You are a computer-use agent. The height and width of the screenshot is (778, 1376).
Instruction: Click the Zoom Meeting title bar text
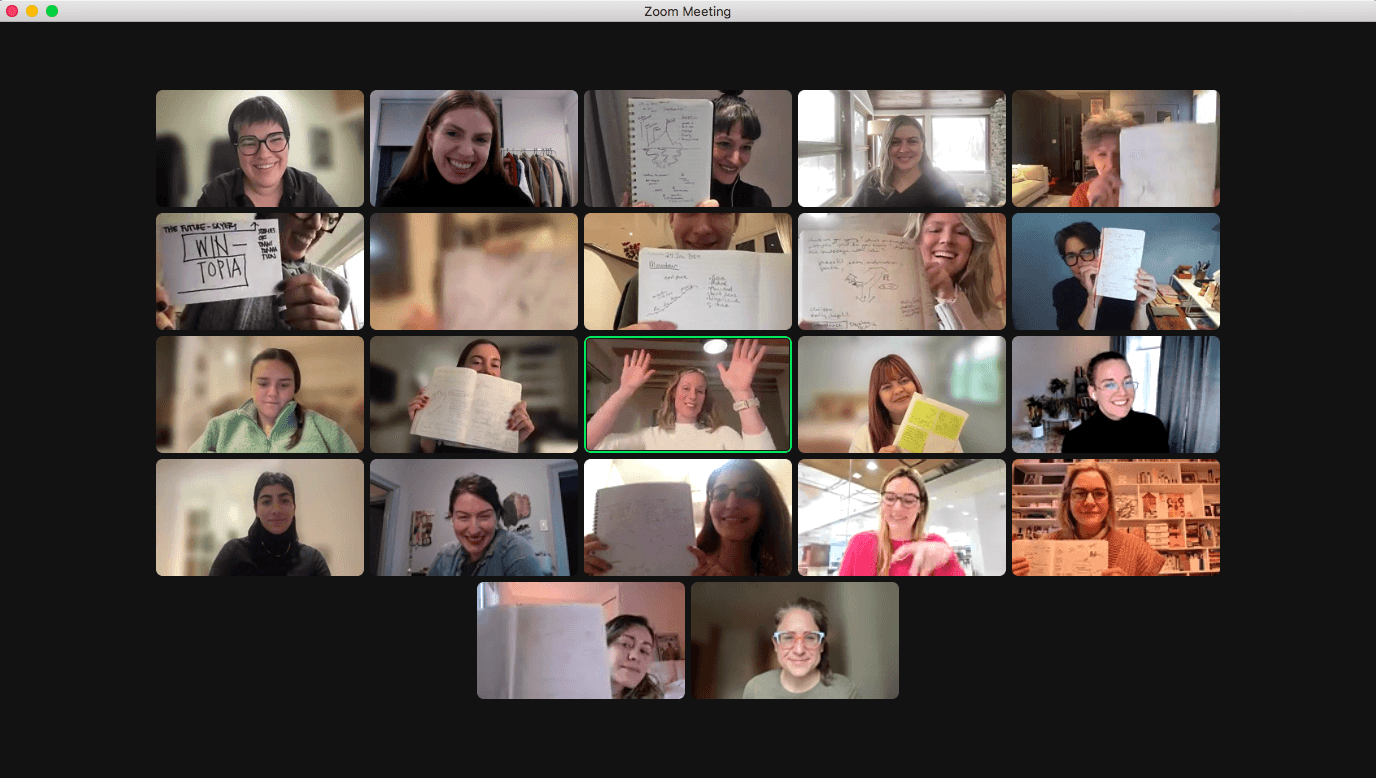tap(687, 11)
